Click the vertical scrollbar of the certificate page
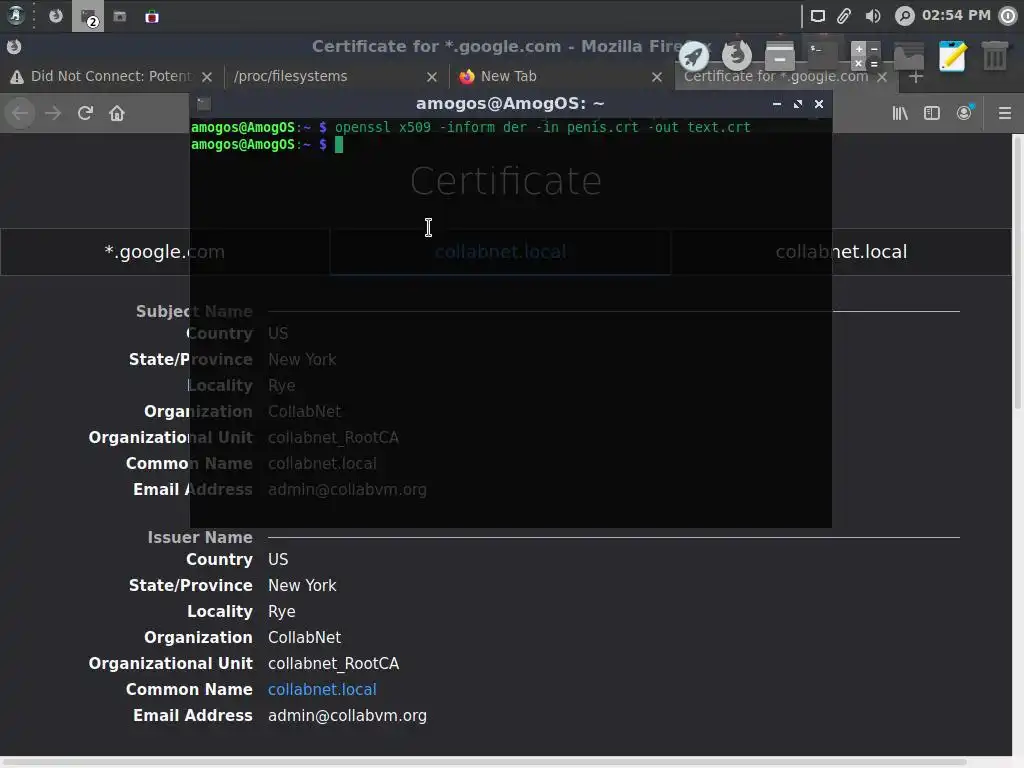1024x768 pixels. tap(1017, 272)
